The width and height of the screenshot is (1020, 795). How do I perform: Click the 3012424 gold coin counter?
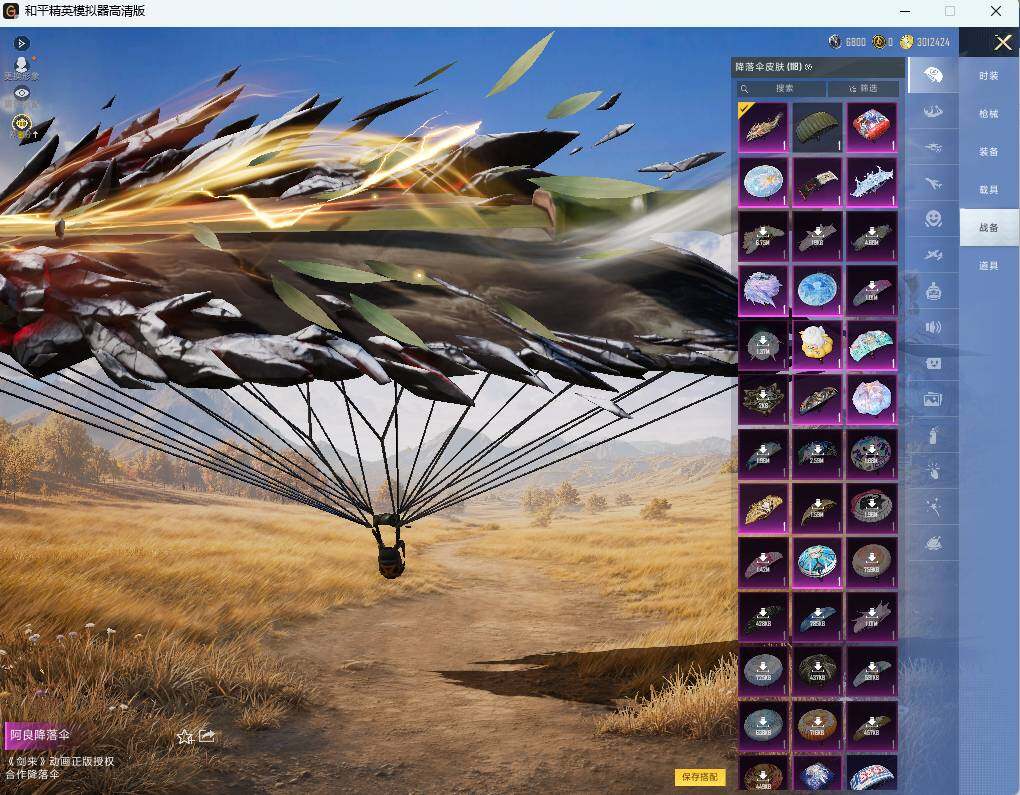pyautogui.click(x=924, y=42)
